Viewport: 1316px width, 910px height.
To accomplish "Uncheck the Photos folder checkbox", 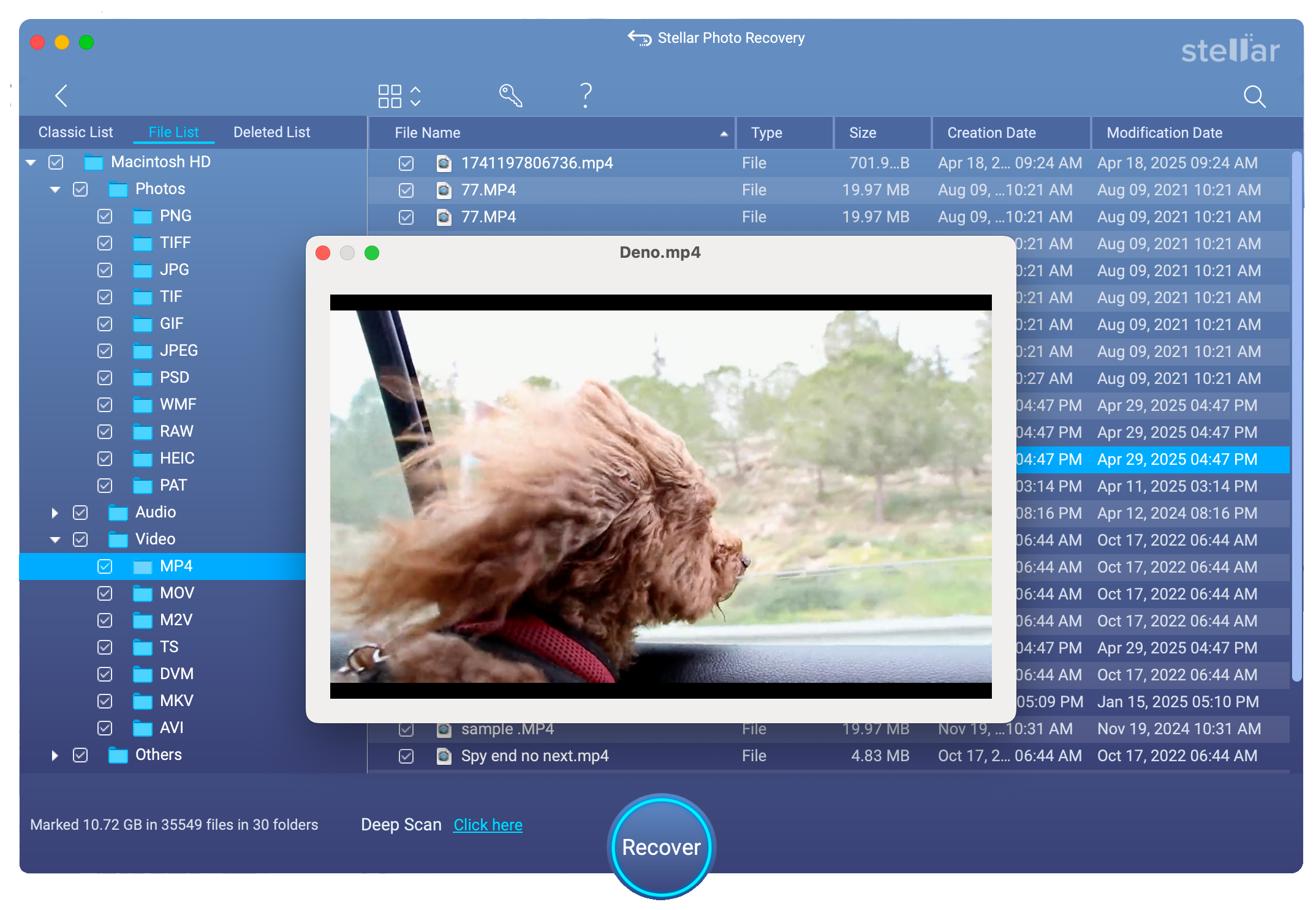I will (x=80, y=189).
